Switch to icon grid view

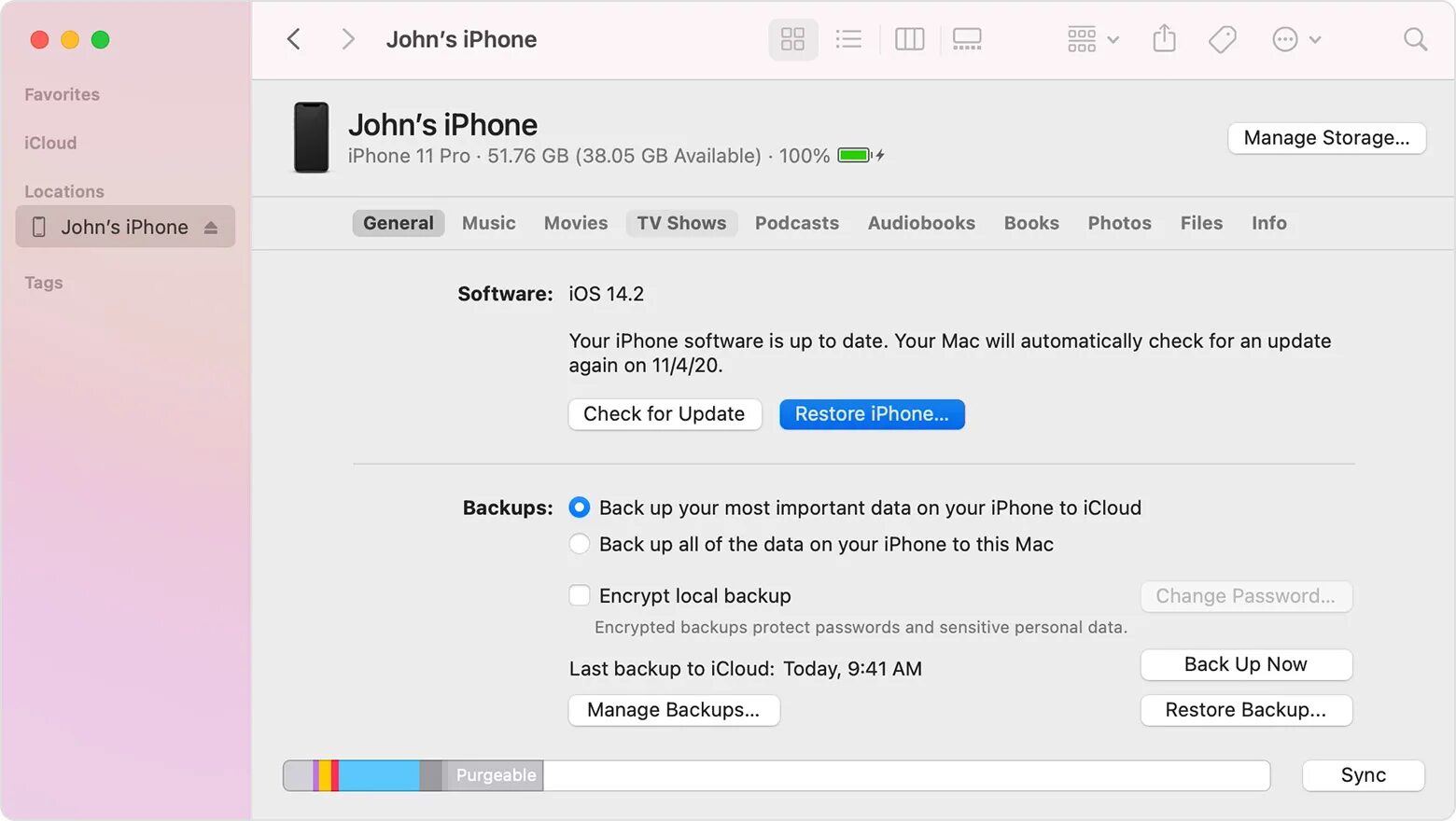pos(793,39)
